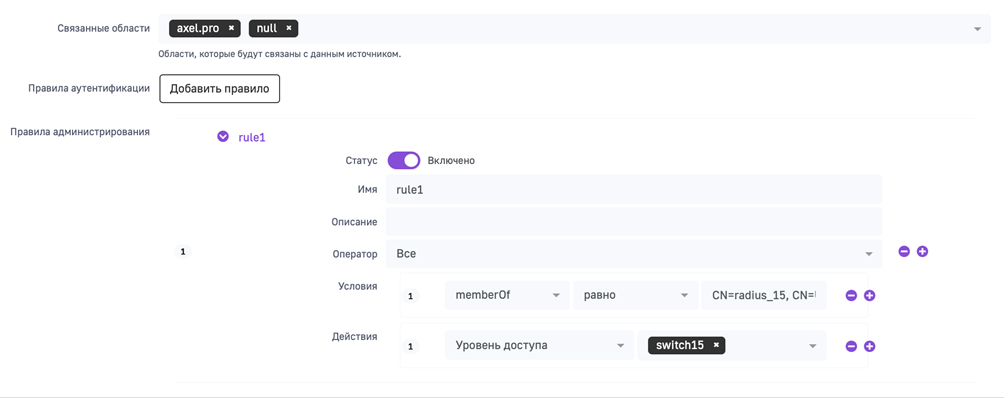Remove condition with minus icon in Условия
The height and width of the screenshot is (398, 1004).
coord(851,296)
